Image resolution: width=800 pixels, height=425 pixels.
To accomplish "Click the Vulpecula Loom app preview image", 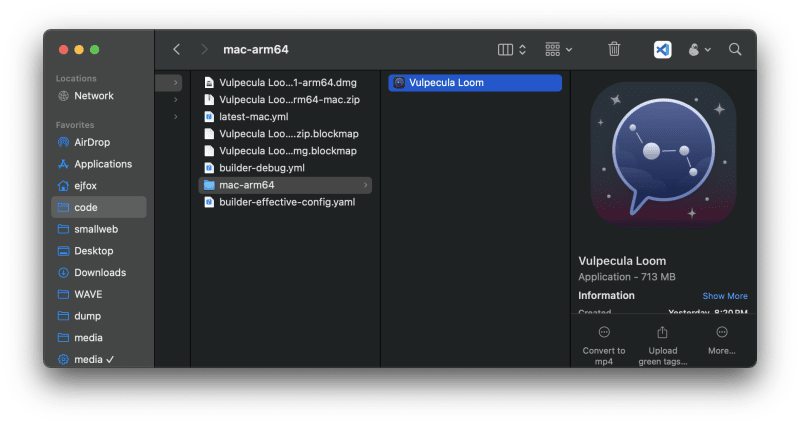I will click(x=663, y=155).
